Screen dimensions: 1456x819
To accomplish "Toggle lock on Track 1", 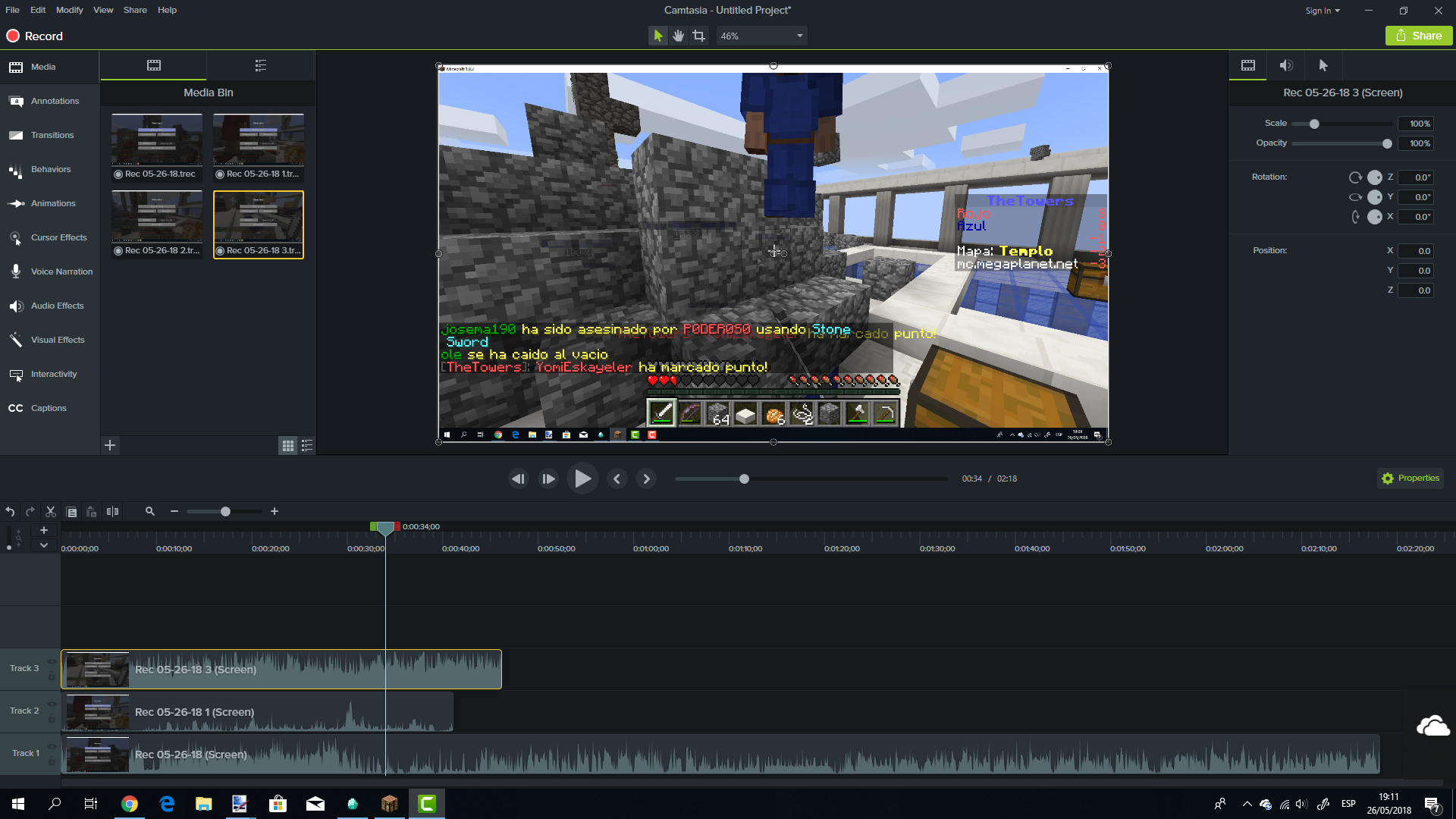I will click(x=52, y=761).
